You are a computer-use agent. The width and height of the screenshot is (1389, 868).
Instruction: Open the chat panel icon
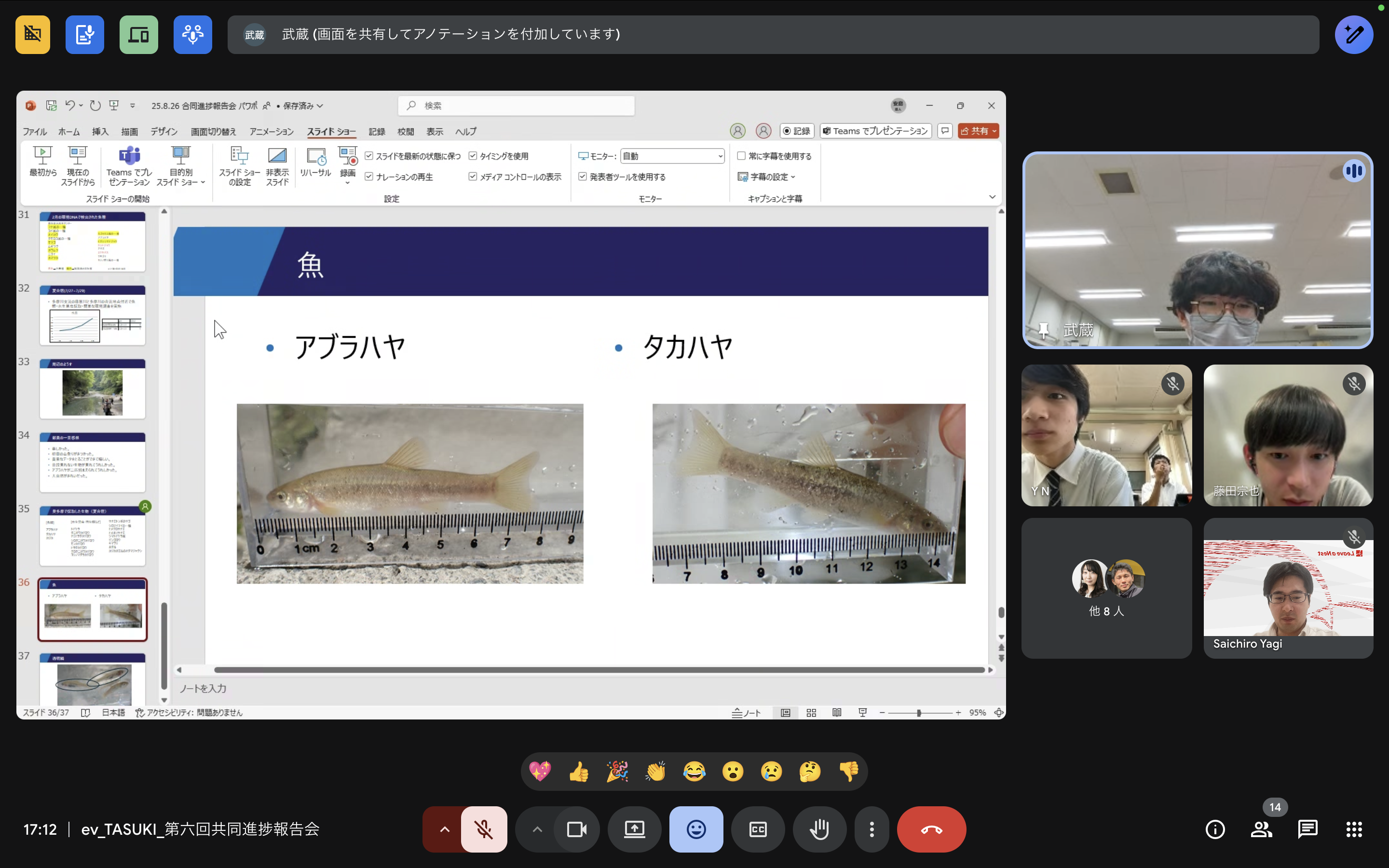(x=1307, y=829)
